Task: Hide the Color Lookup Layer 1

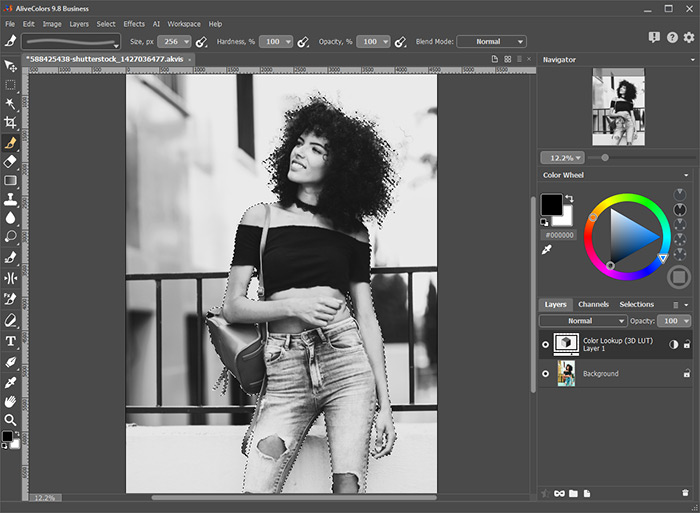Action: click(545, 345)
